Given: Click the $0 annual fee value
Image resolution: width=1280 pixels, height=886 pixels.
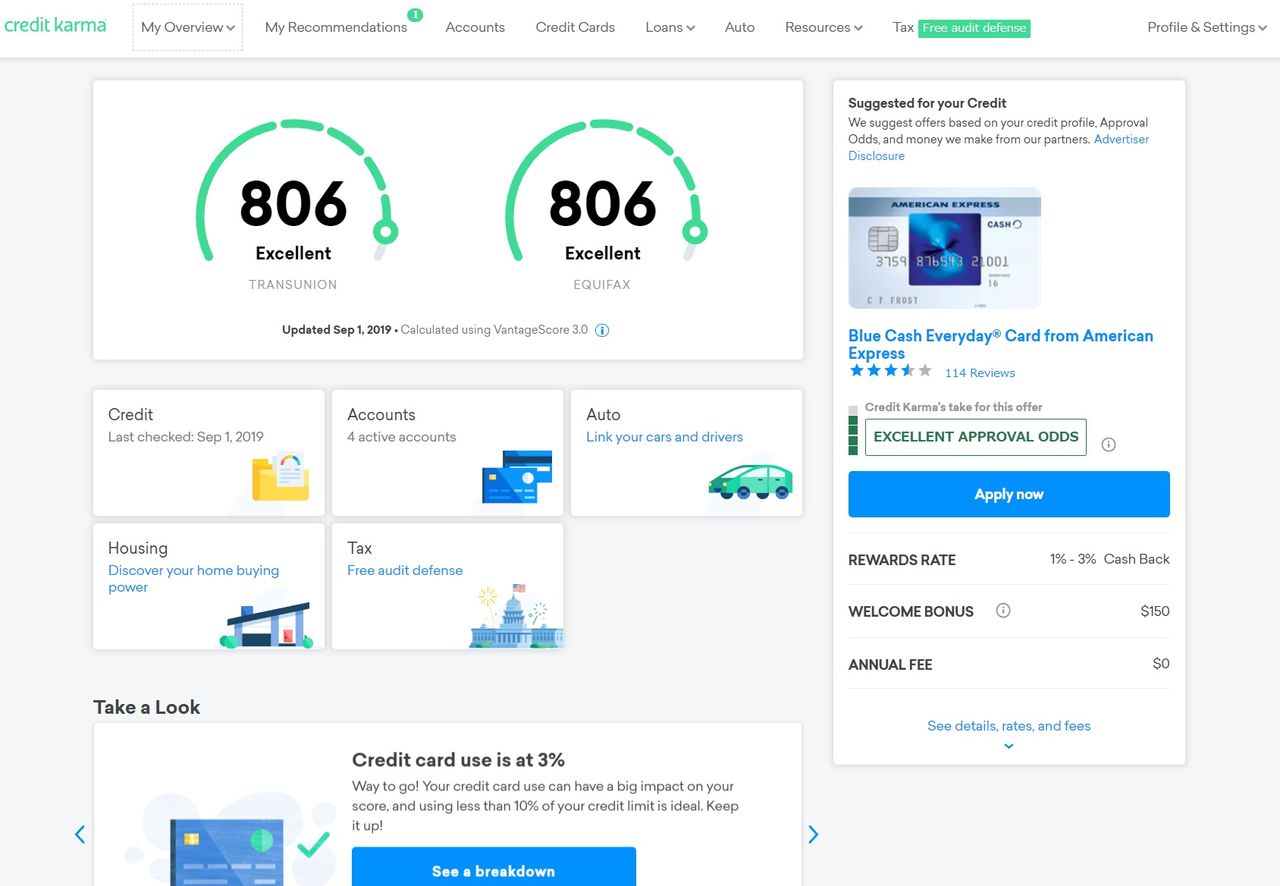Looking at the screenshot, I should 1161,663.
